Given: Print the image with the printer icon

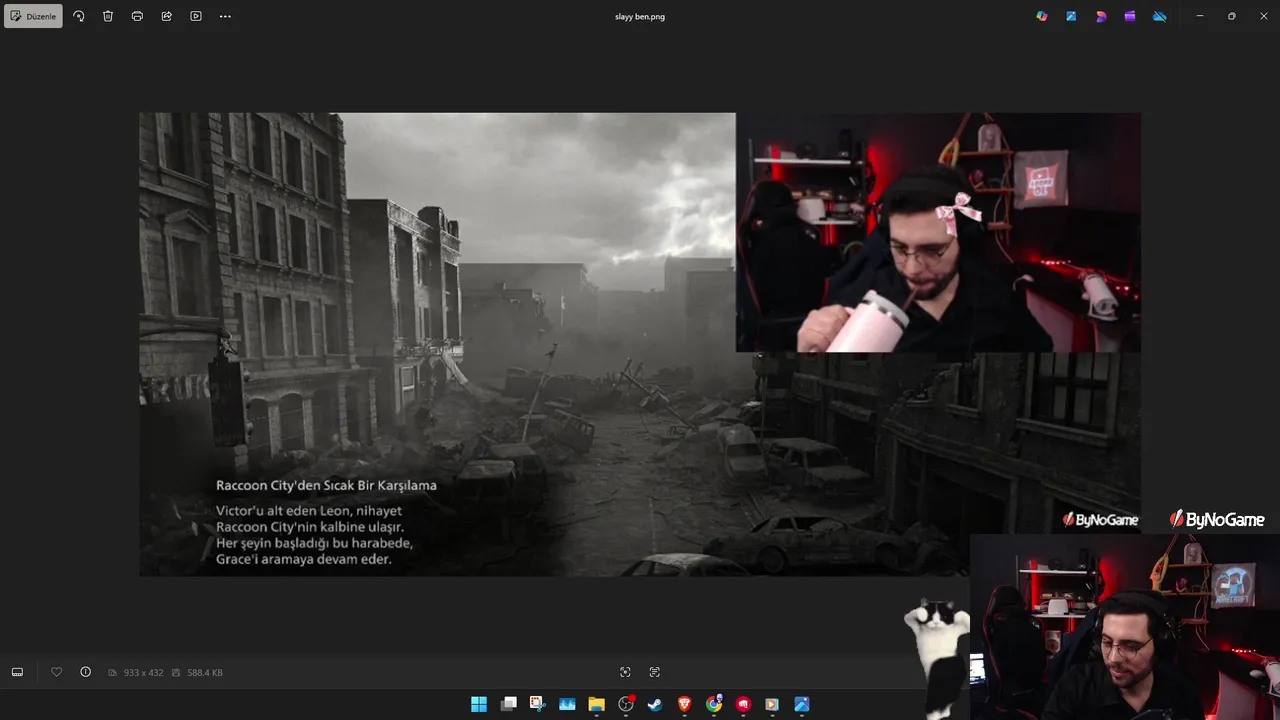Looking at the screenshot, I should [x=137, y=16].
